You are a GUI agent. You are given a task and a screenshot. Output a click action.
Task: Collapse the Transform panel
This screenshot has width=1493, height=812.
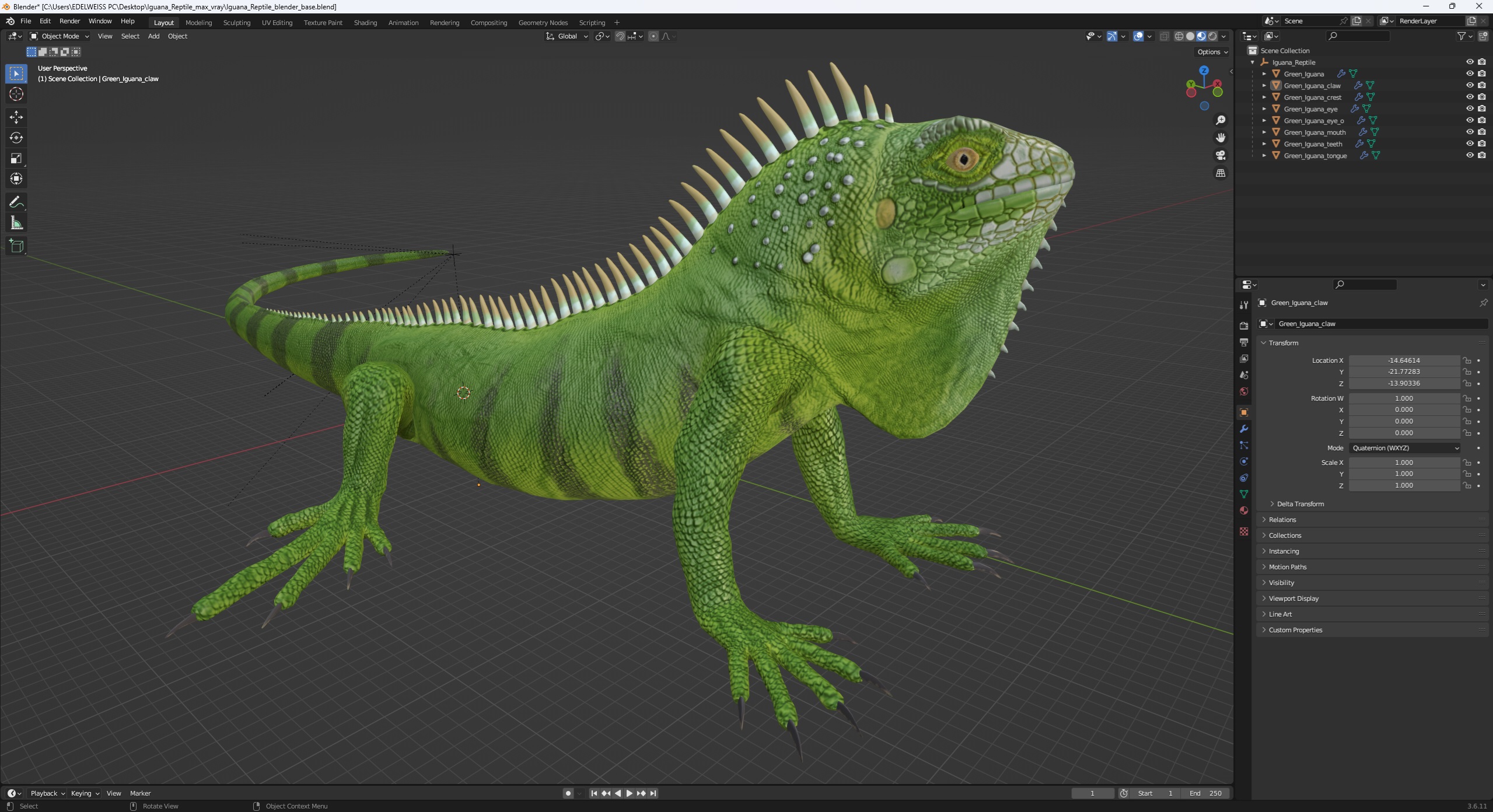tap(1283, 343)
